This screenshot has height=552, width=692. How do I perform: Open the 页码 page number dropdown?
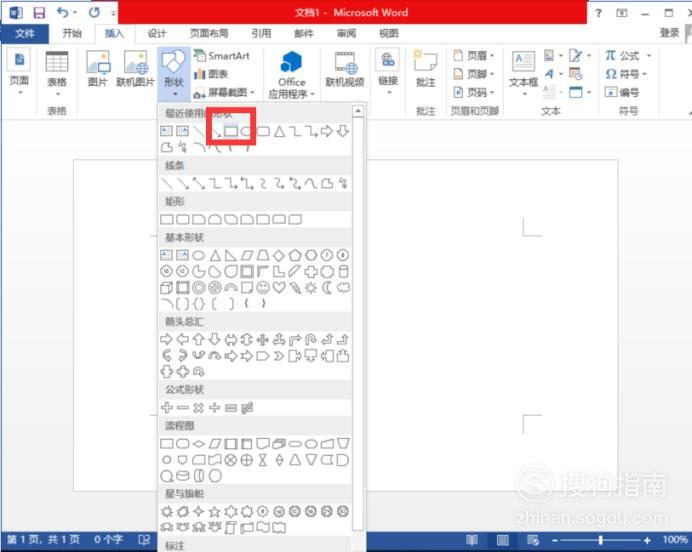474,92
